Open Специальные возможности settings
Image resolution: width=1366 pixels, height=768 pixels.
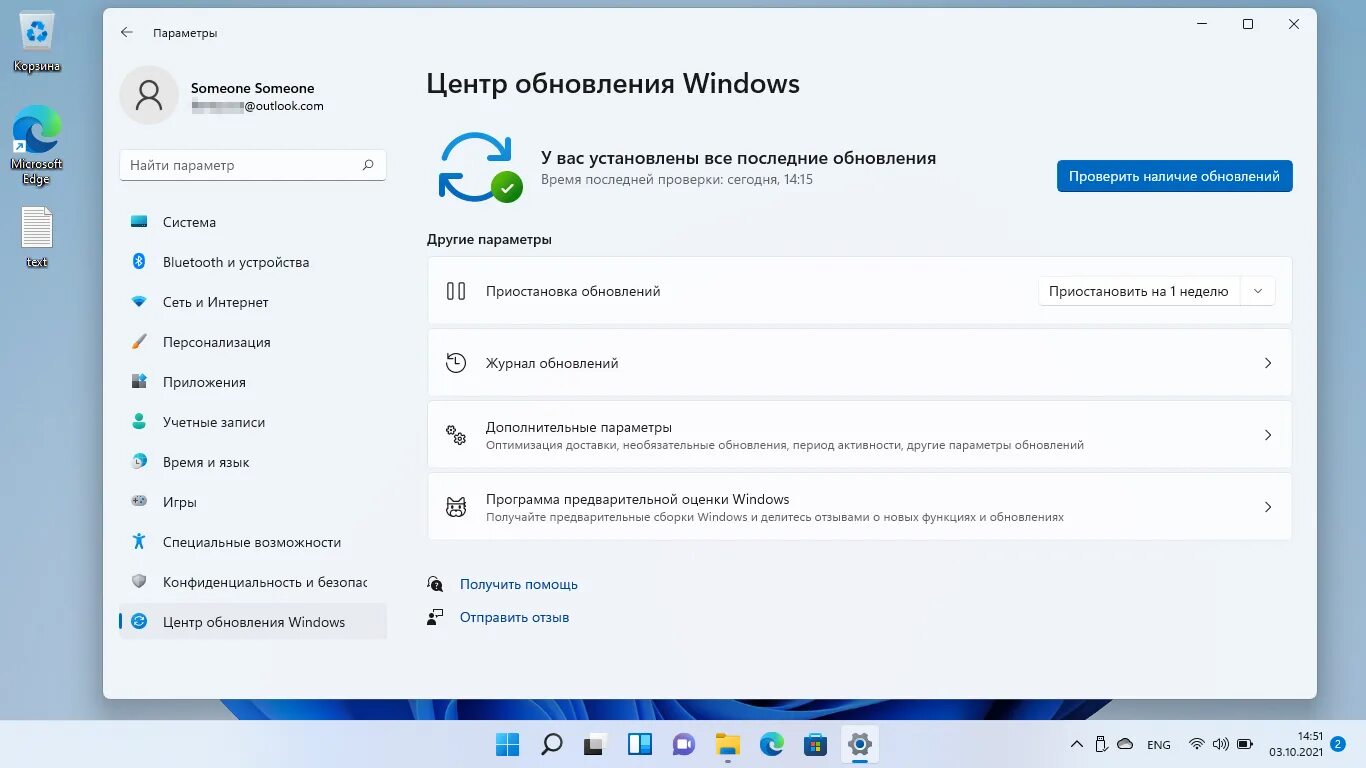tap(252, 542)
